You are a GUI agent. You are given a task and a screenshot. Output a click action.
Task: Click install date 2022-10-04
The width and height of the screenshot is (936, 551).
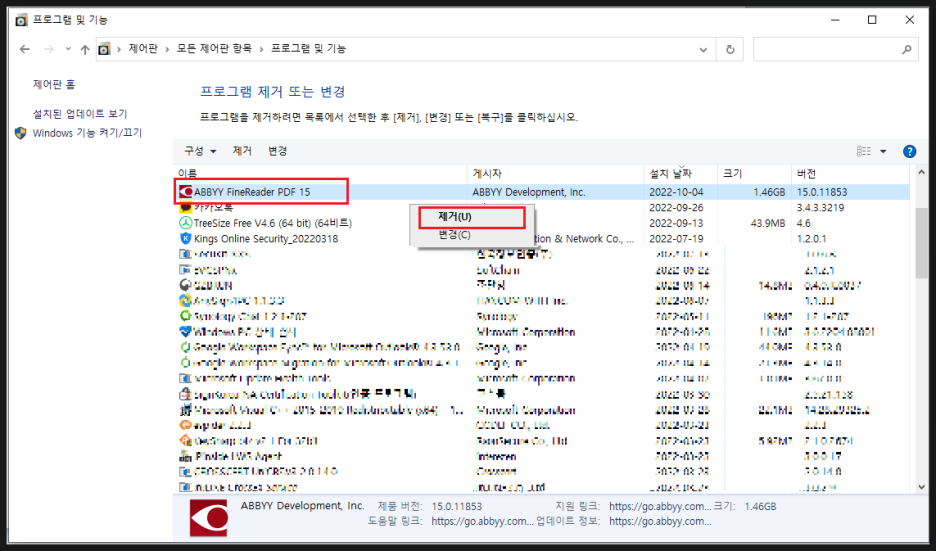[x=676, y=192]
